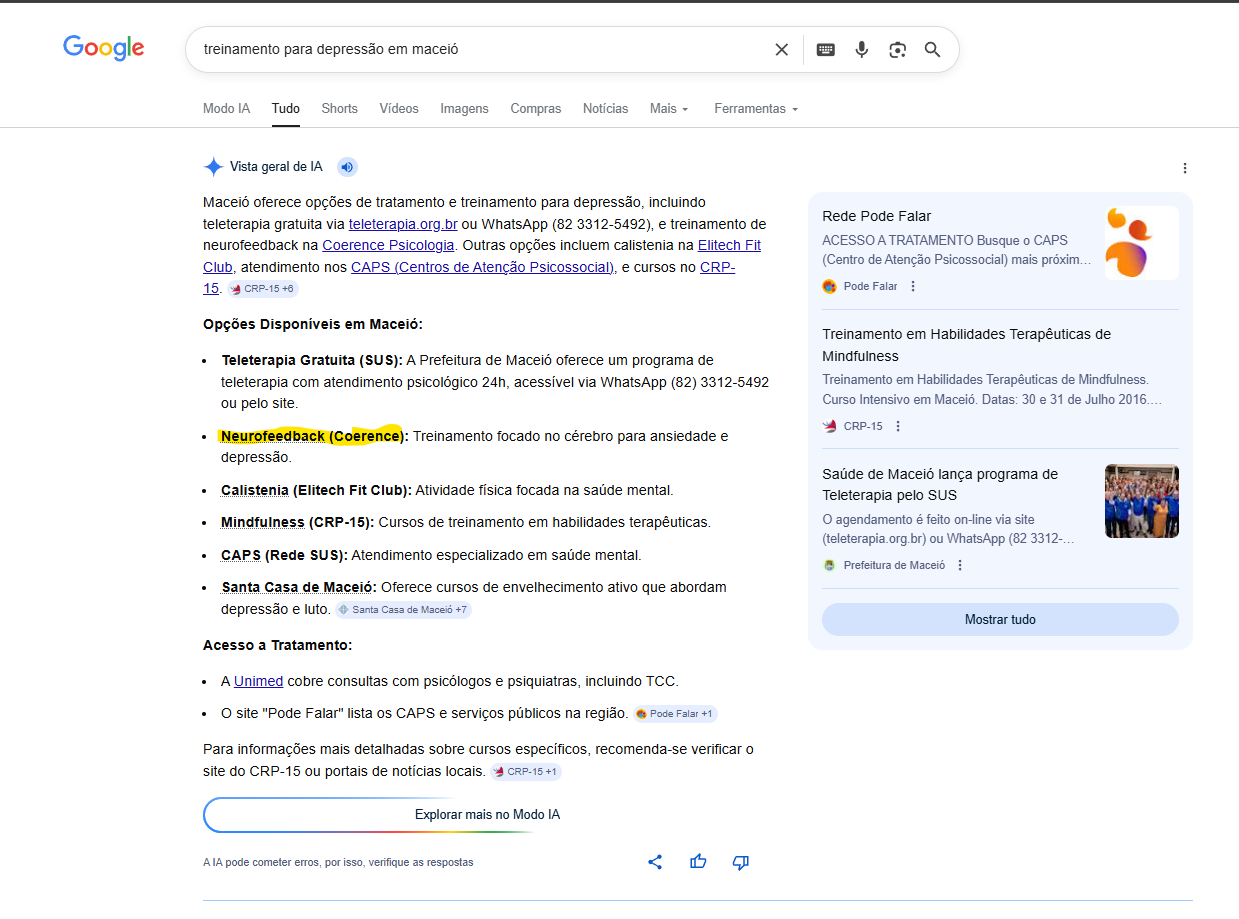Click Mostrar tudo button
Viewport: 1239px width, 919px height.
(1000, 619)
